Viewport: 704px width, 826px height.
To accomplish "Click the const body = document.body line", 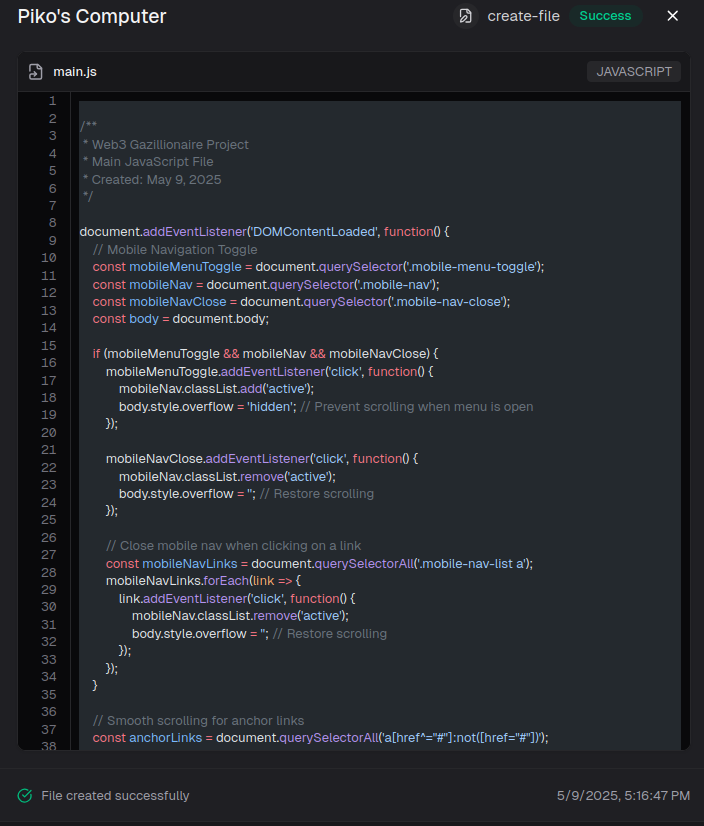I will [x=181, y=319].
